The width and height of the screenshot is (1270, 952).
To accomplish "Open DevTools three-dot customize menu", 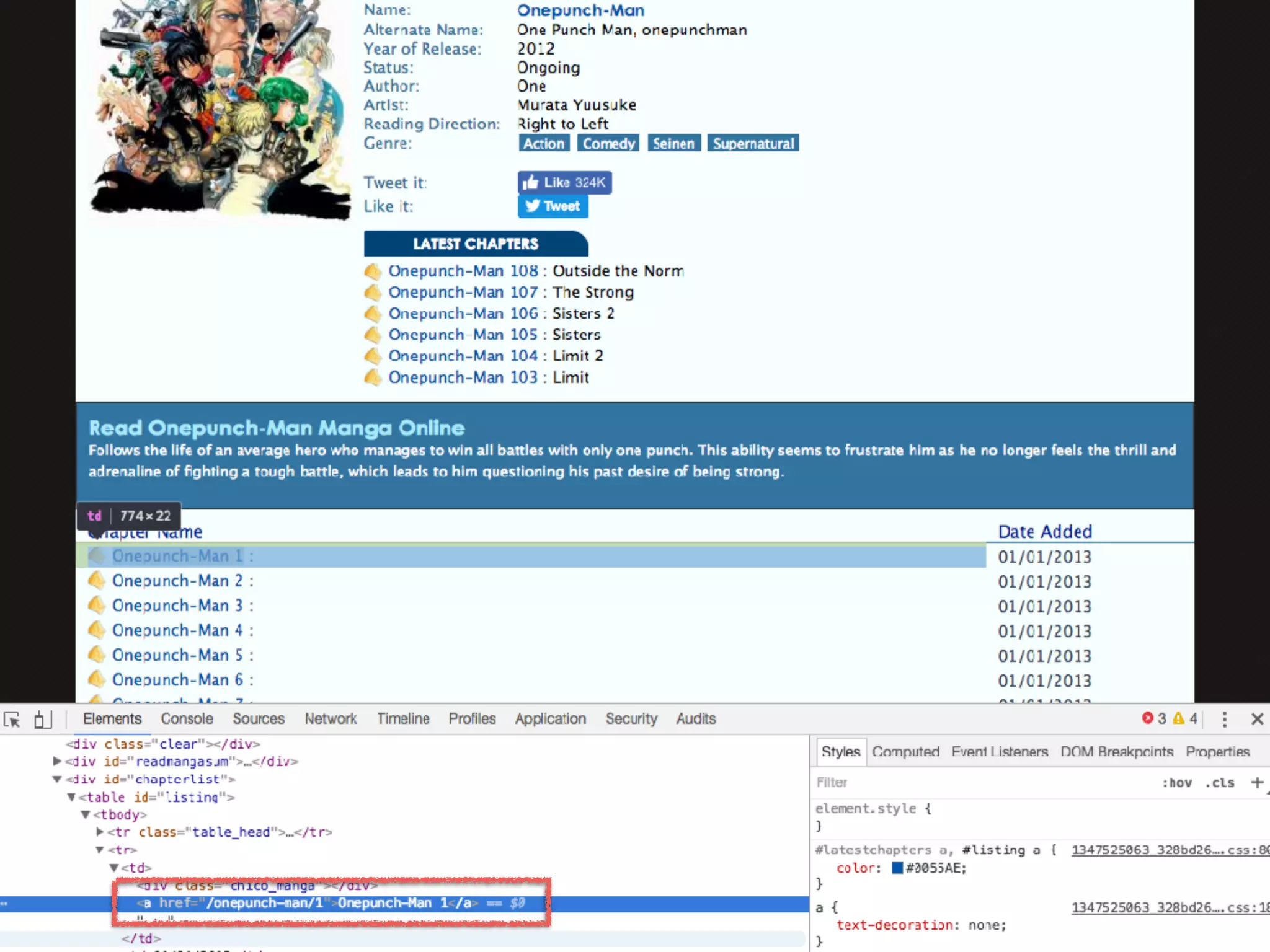I will (x=1224, y=719).
